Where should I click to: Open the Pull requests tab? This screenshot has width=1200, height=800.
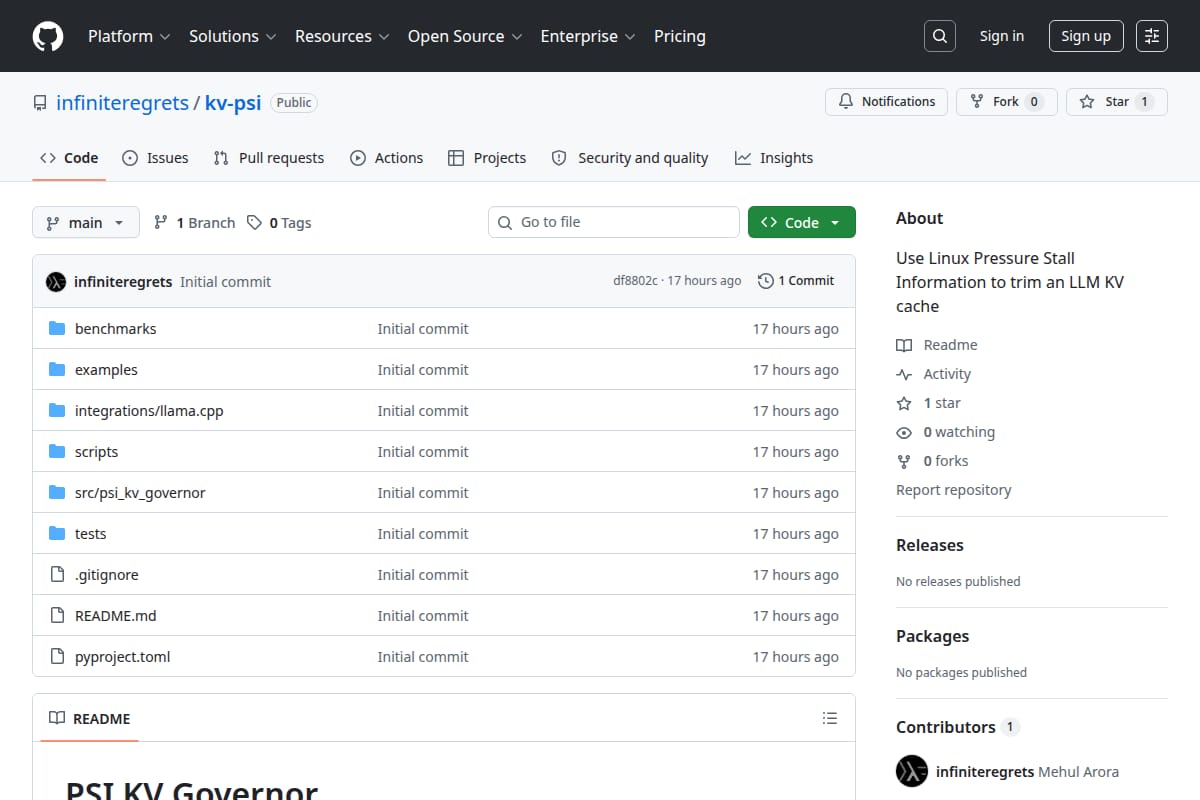269,158
